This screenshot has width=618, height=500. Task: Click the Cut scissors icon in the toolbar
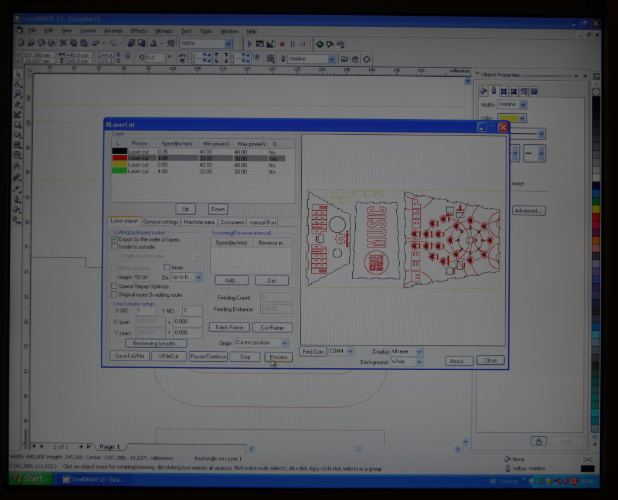click(63, 43)
